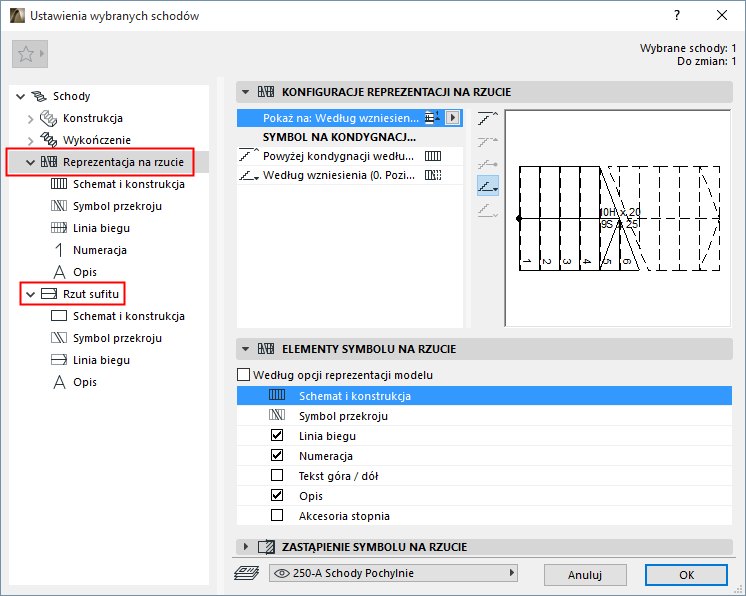Select Reprezentacja na rzucie tree item
Screen dimensions: 746x596
(x=123, y=162)
